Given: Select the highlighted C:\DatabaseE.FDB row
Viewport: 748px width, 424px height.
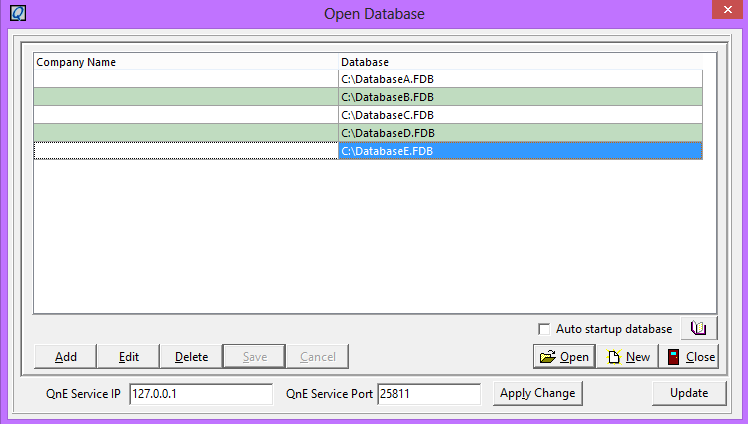Looking at the screenshot, I should coord(368,151).
